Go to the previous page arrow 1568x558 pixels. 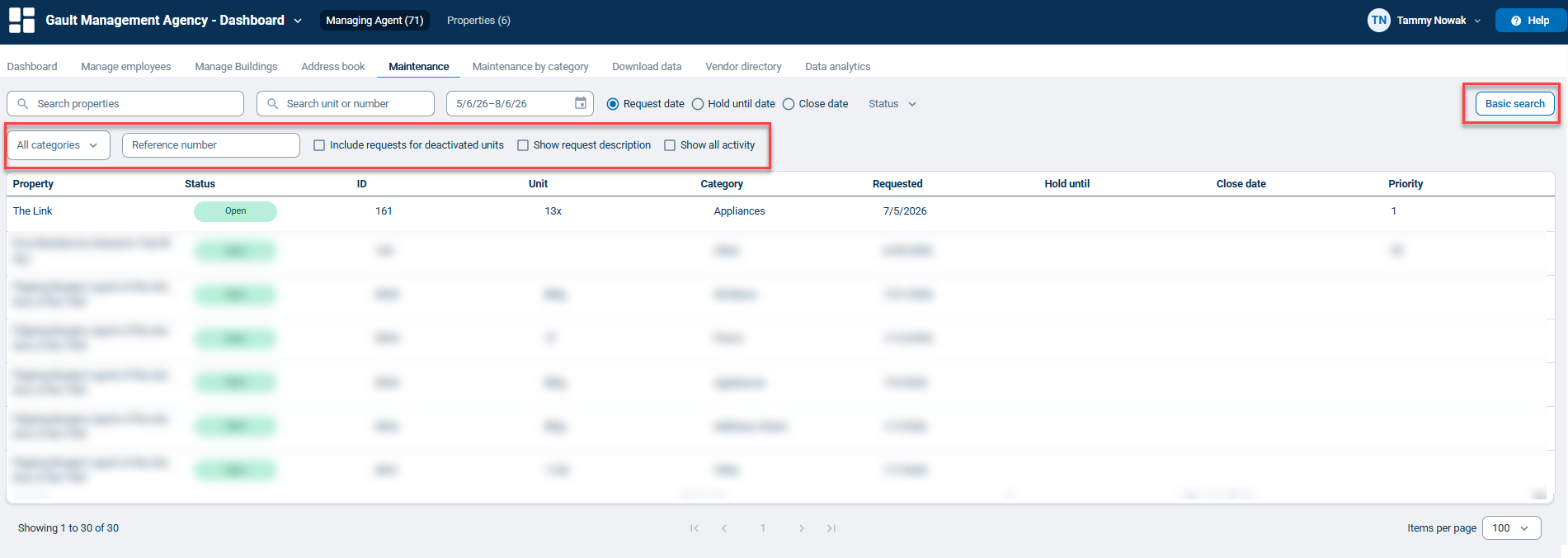(724, 528)
